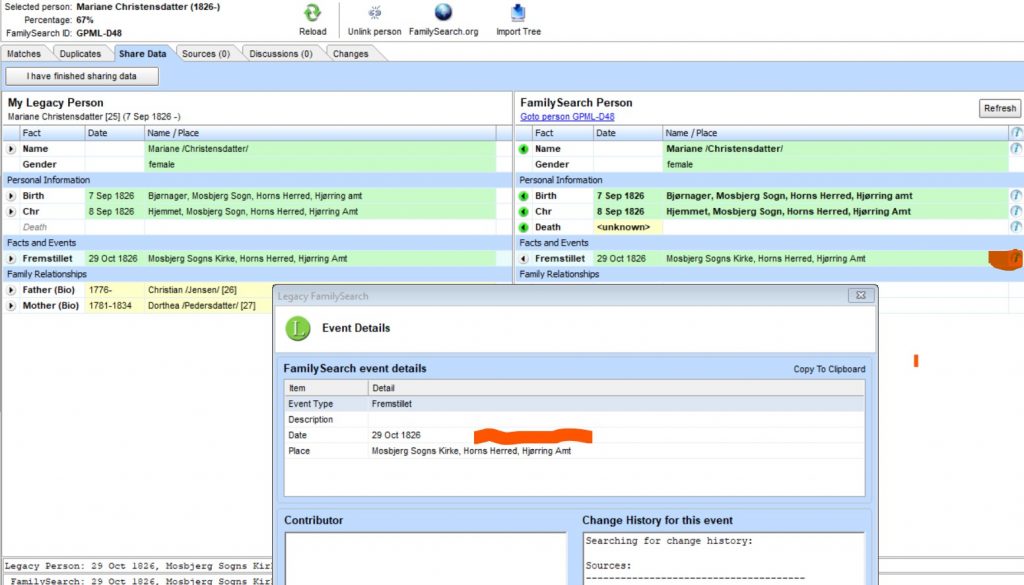This screenshot has height=585, width=1024.
Task: Click inside the Contributor text box
Action: click(426, 559)
